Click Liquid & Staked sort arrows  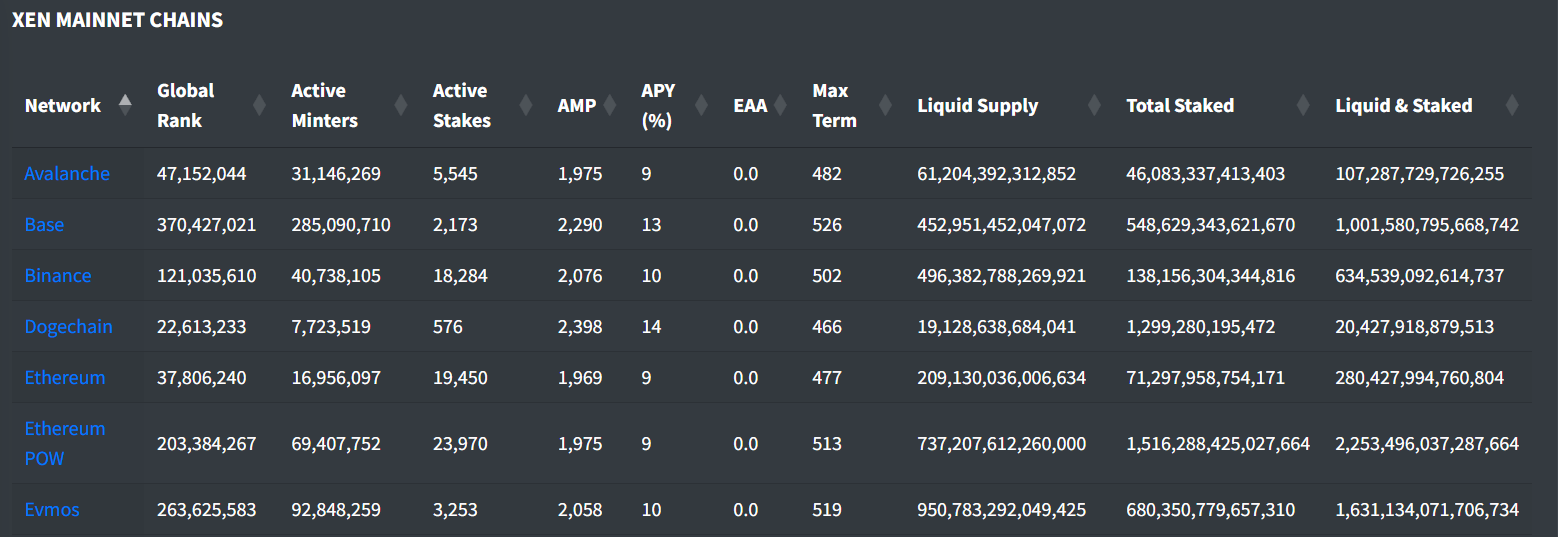tap(1511, 105)
